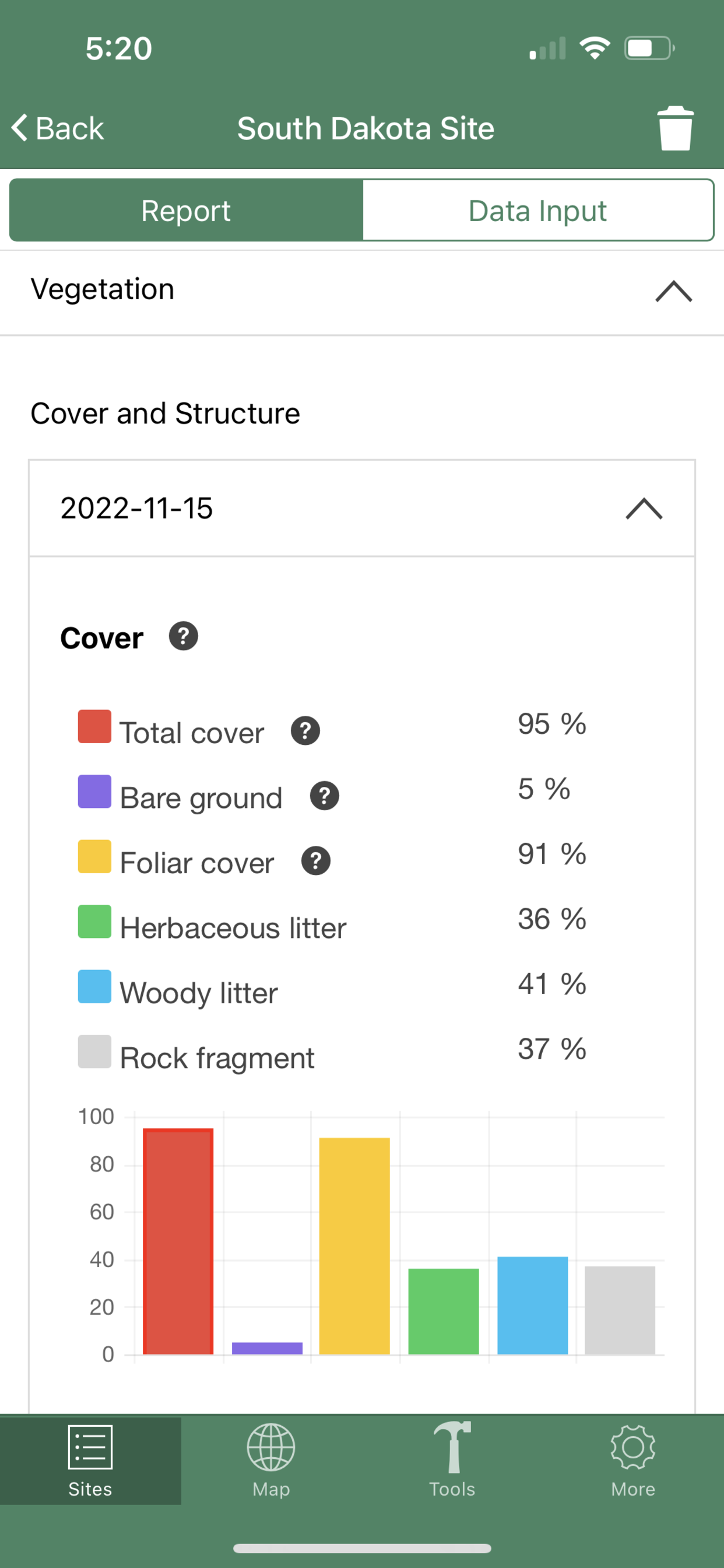Image resolution: width=724 pixels, height=1568 pixels.
Task: Show Foliar cover help tooltip
Action: click(x=316, y=860)
